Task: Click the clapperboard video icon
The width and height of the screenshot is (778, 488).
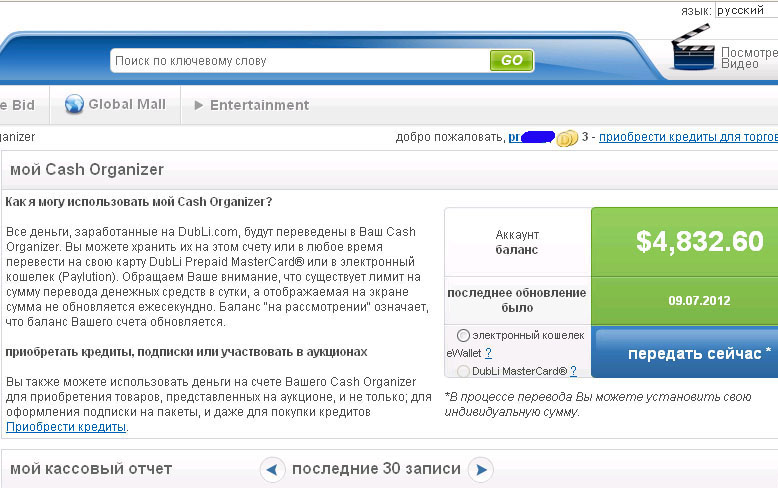Action: pyautogui.click(x=693, y=48)
